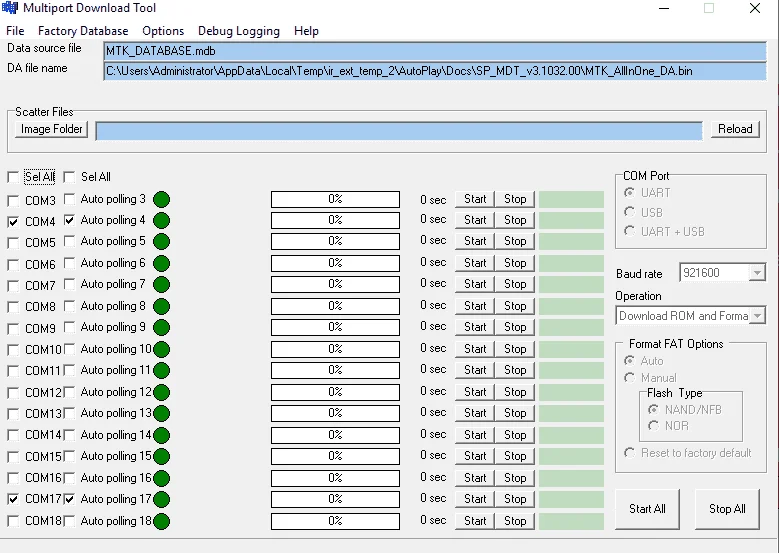779x553 pixels.
Task: Open the Factory Database menu
Action: [x=83, y=31]
